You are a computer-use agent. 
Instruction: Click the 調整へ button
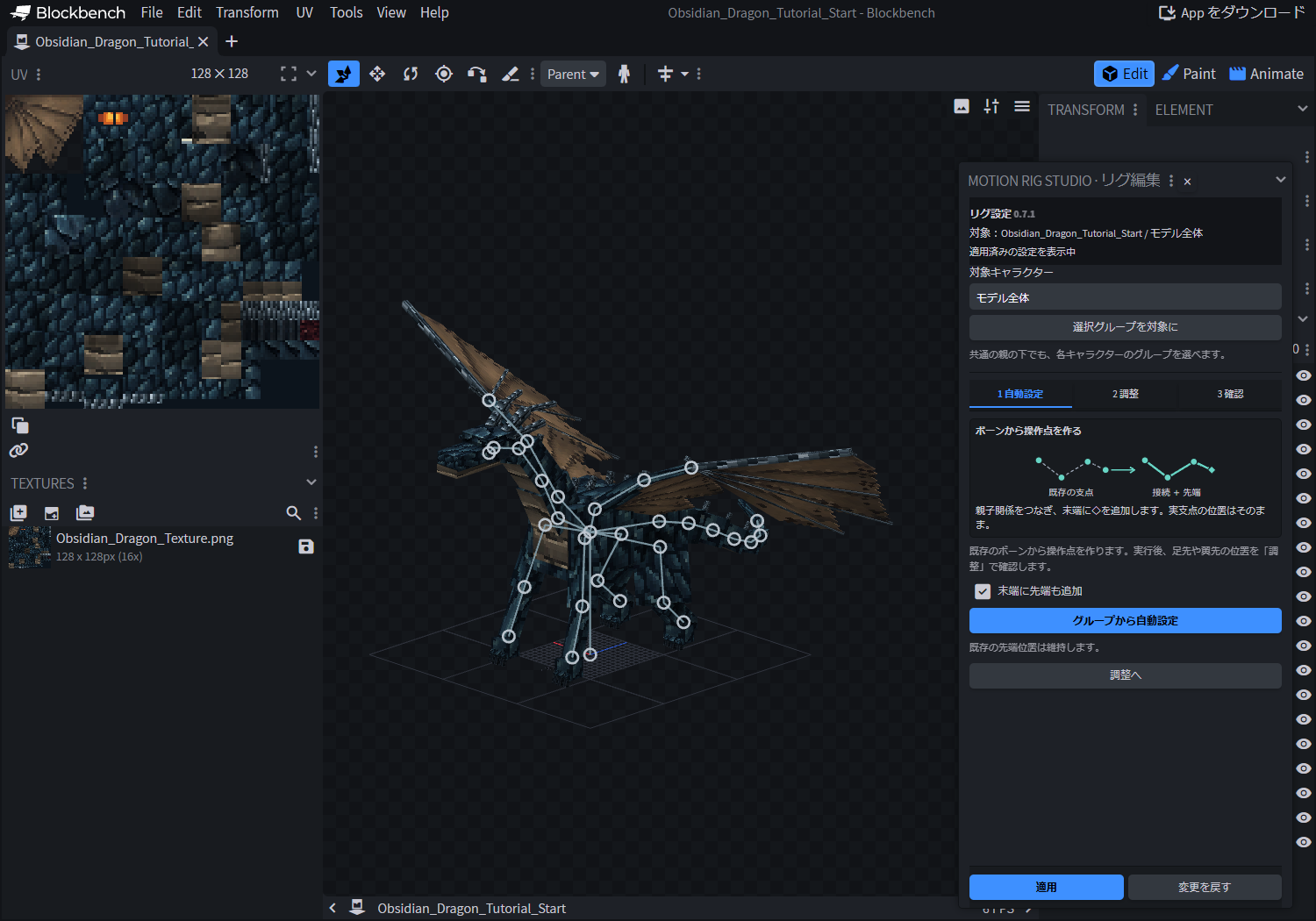1125,675
